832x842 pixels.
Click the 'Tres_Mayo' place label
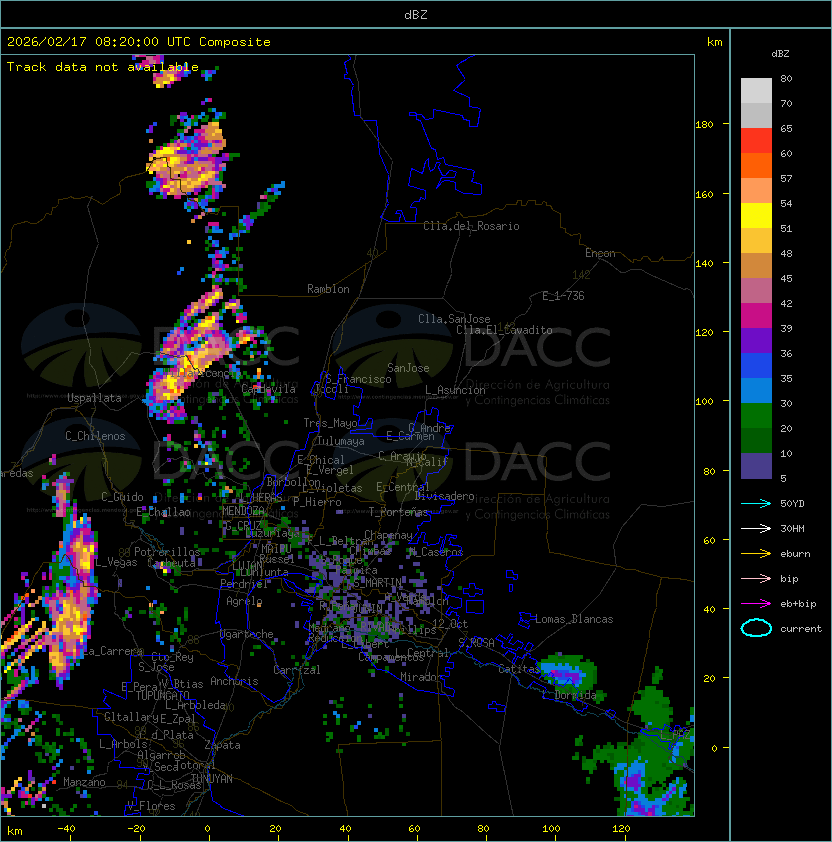pos(330,423)
